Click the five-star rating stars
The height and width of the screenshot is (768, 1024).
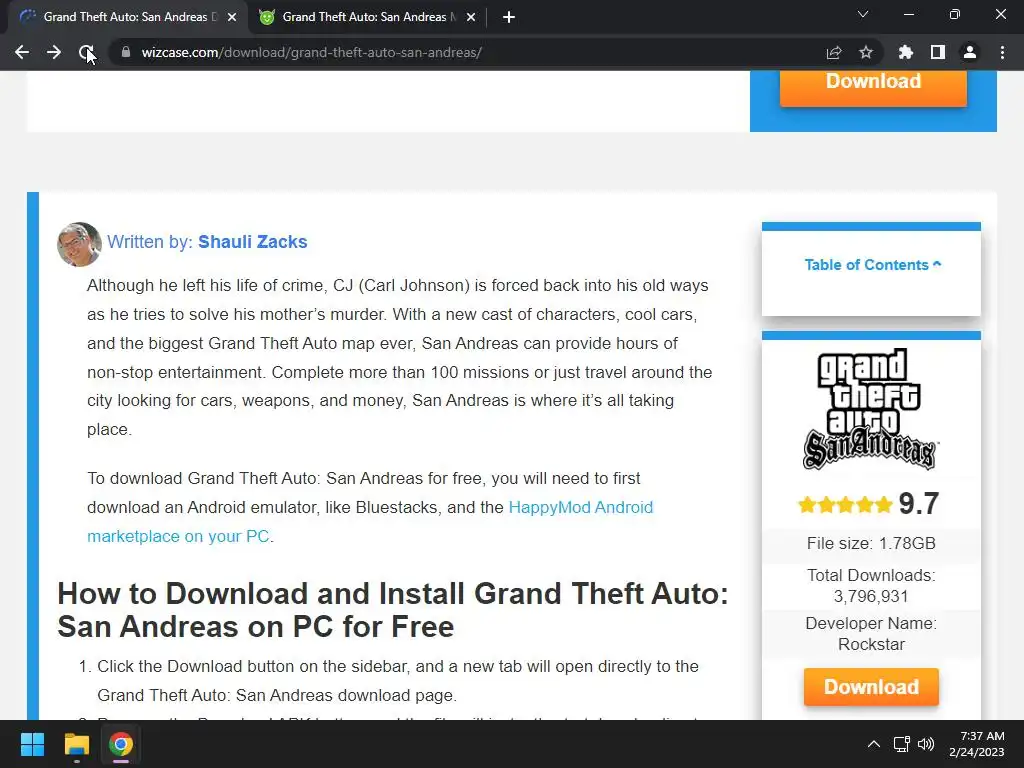[845, 505]
